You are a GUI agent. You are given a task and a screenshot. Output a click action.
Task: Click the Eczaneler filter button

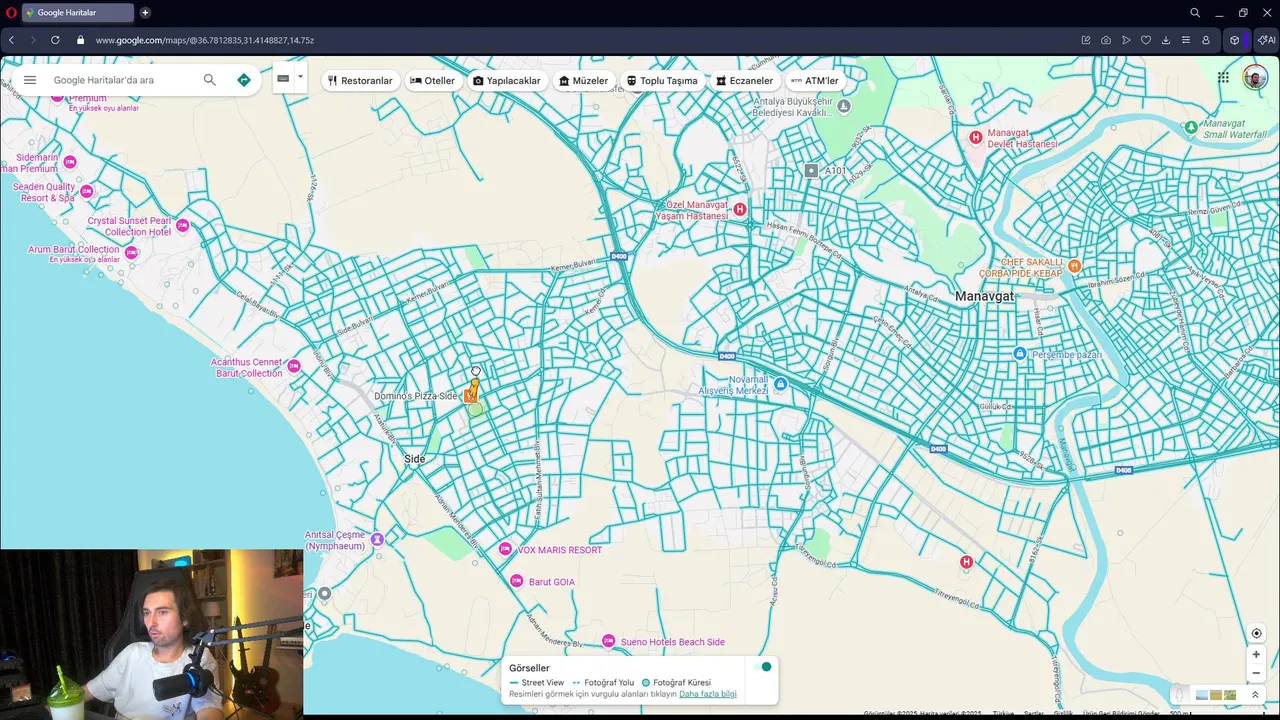(x=744, y=81)
